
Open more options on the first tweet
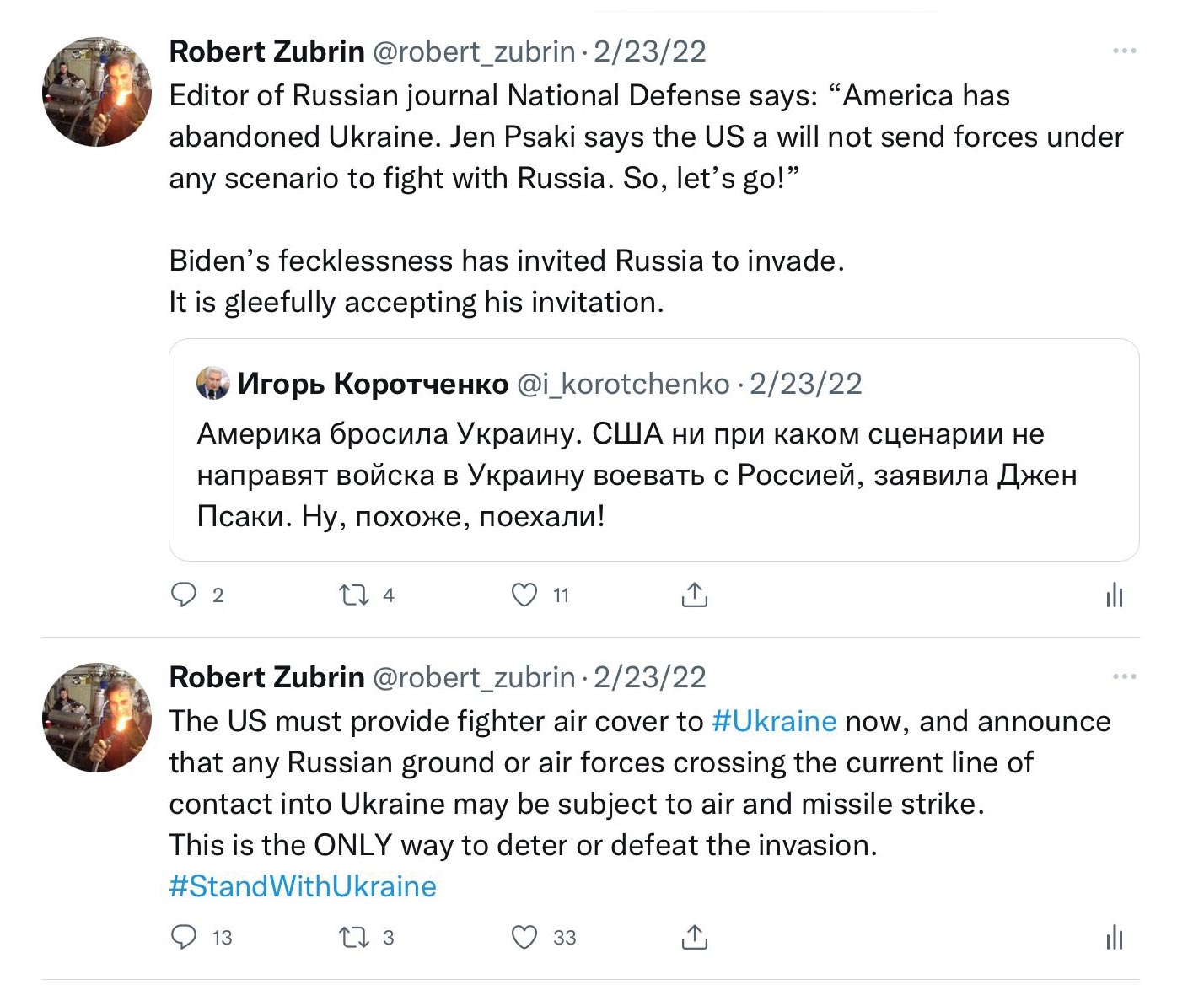pyautogui.click(x=1124, y=51)
